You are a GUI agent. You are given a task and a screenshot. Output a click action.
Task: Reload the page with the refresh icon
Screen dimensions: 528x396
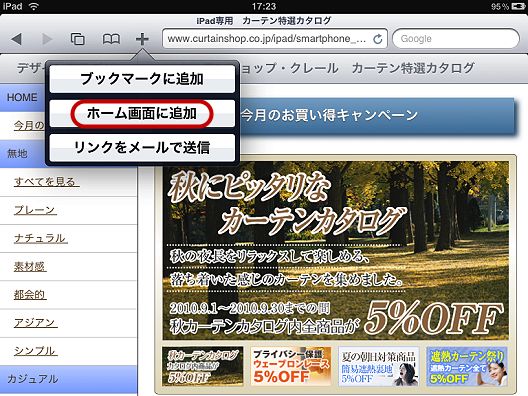click(378, 39)
